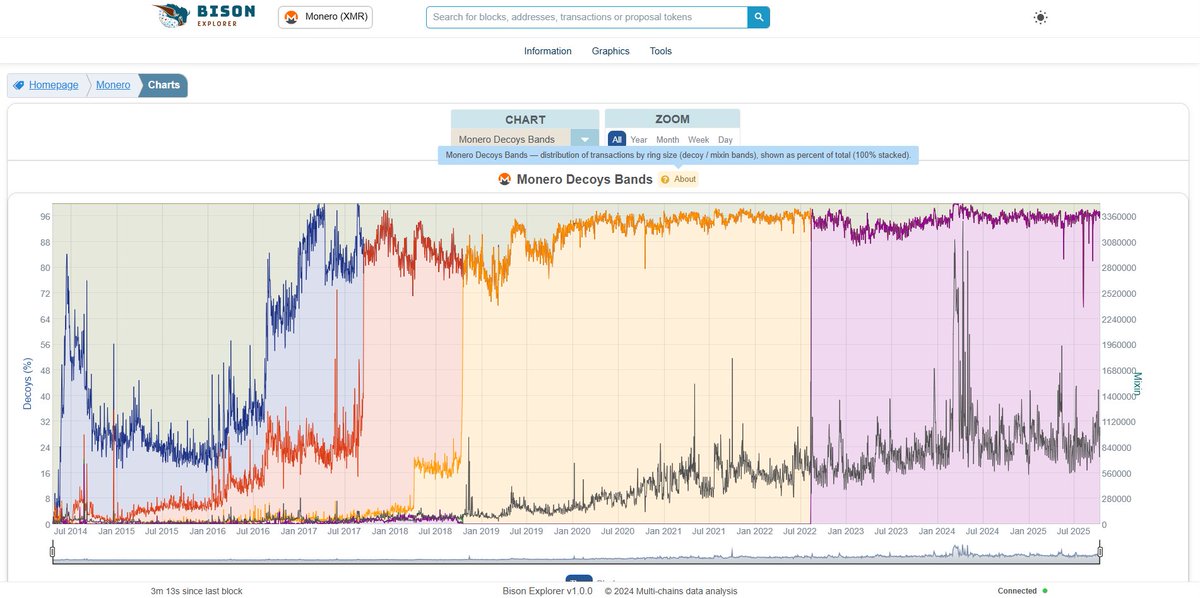Select the Month zoom option
1200x598 pixels.
tap(668, 140)
